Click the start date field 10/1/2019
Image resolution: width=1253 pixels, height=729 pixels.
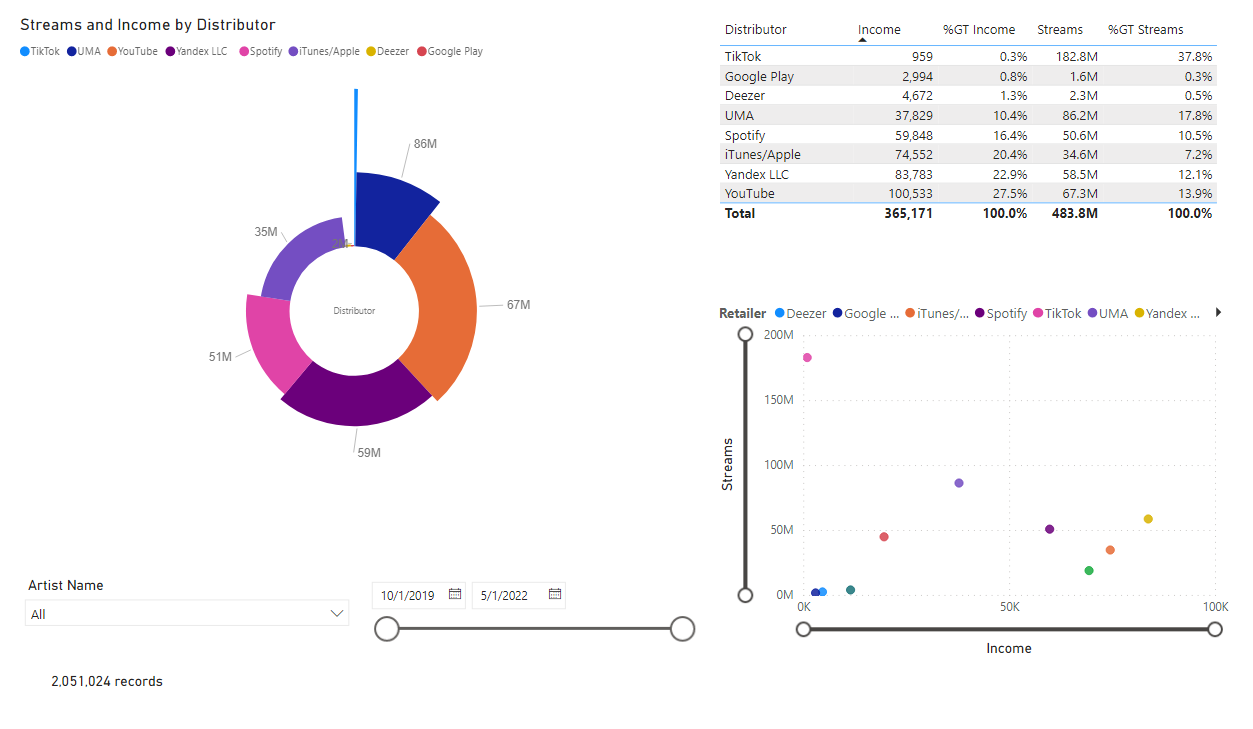point(420,595)
